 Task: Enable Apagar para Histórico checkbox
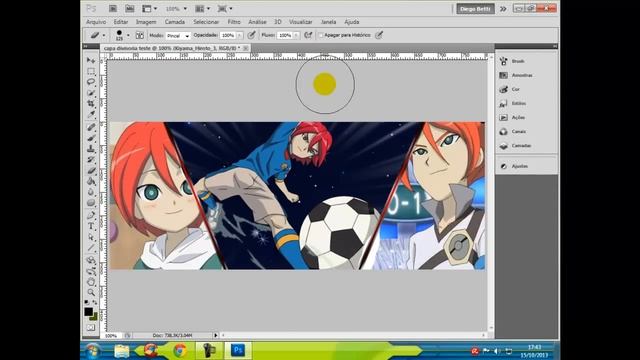pos(321,36)
